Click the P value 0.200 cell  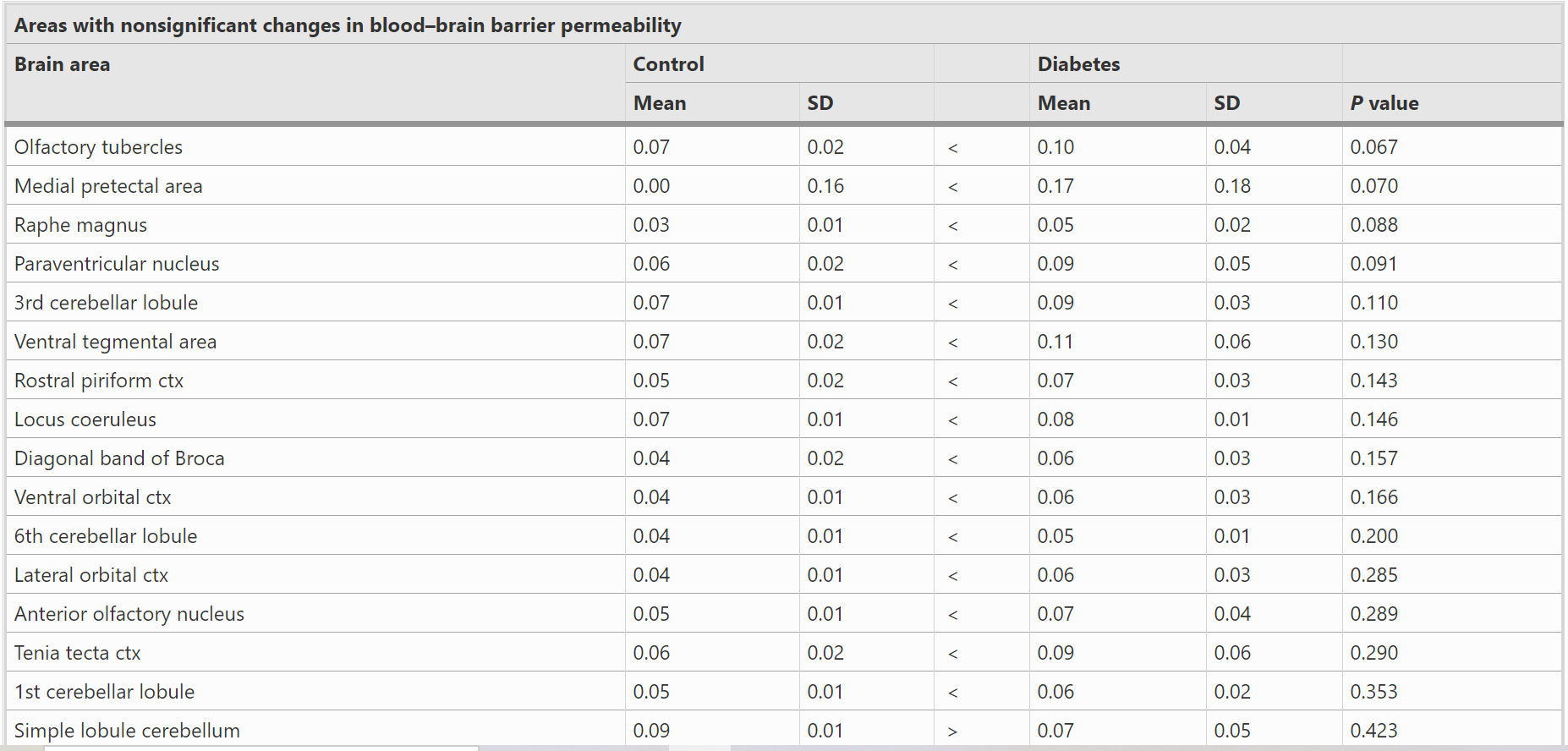pyautogui.click(x=1373, y=536)
